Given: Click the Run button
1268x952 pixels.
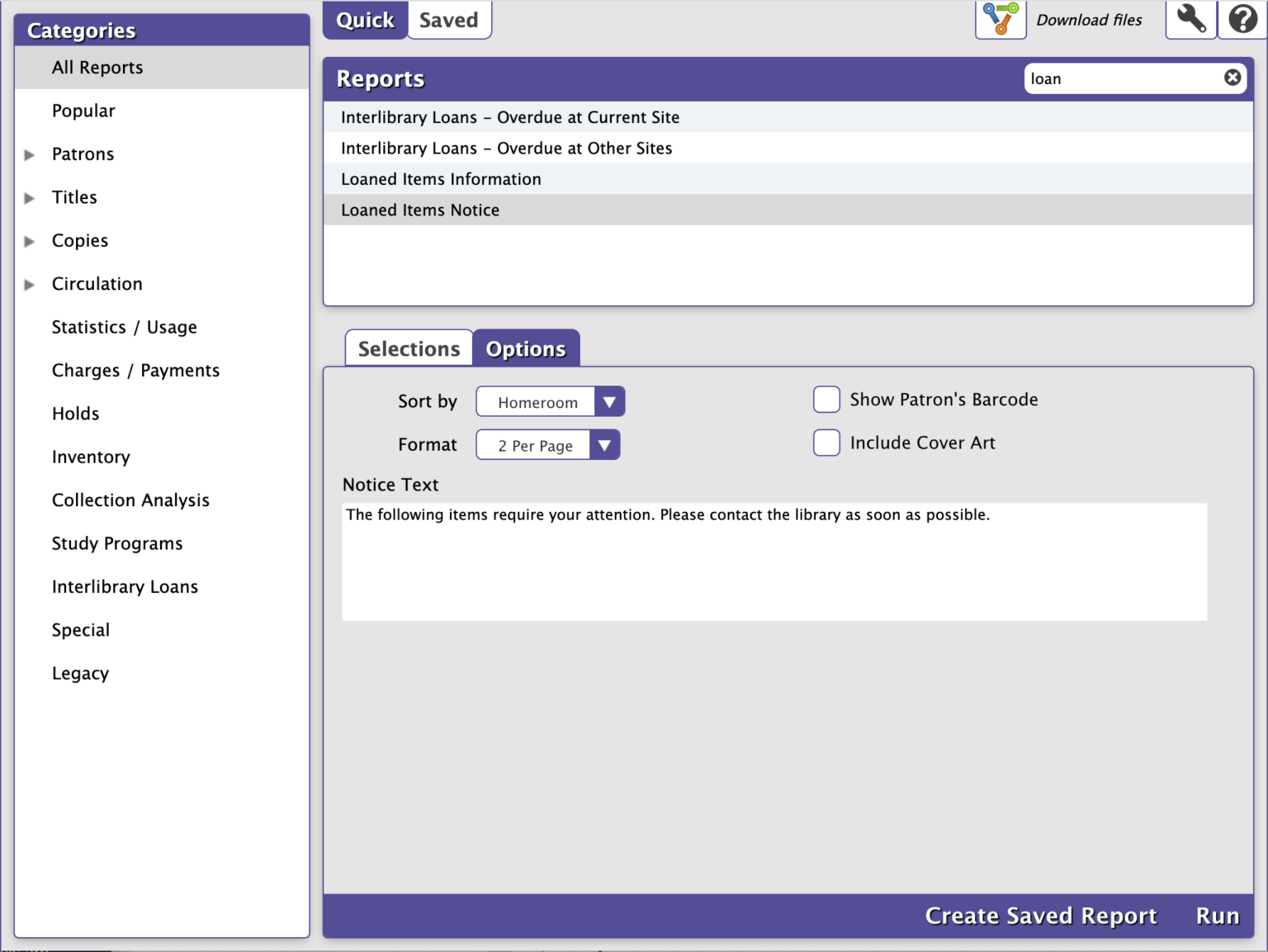Looking at the screenshot, I should (x=1217, y=916).
